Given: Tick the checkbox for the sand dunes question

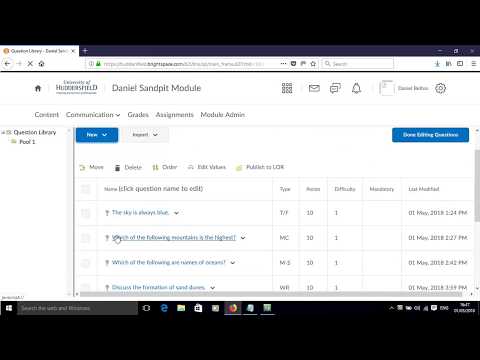Looking at the screenshot, I should (86, 287).
